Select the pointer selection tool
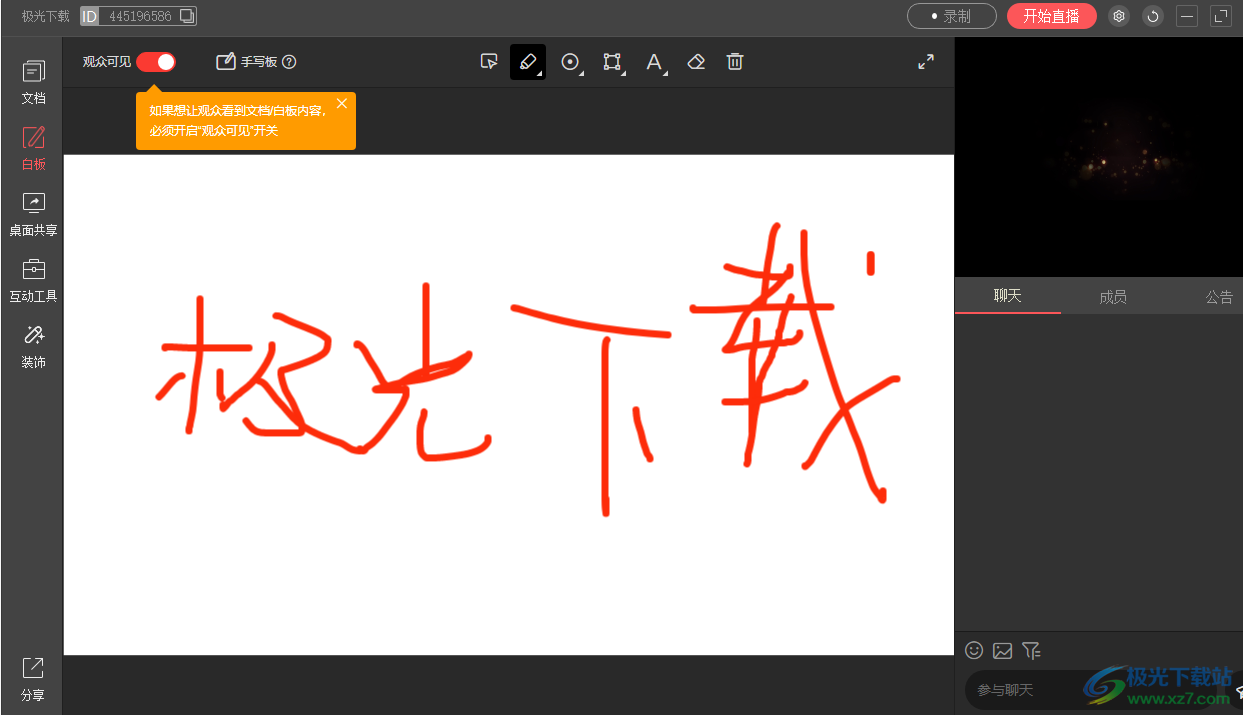Image resolution: width=1243 pixels, height=715 pixels. click(489, 61)
